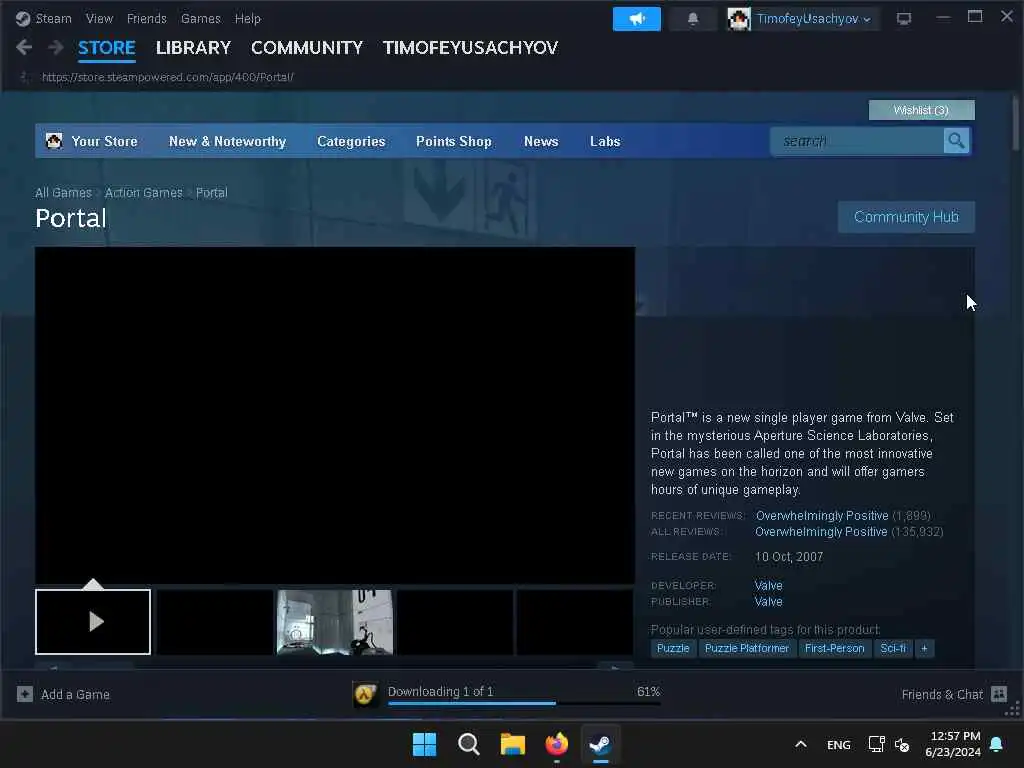Open Points Shop
Screen dimensions: 1024x768
454,141
